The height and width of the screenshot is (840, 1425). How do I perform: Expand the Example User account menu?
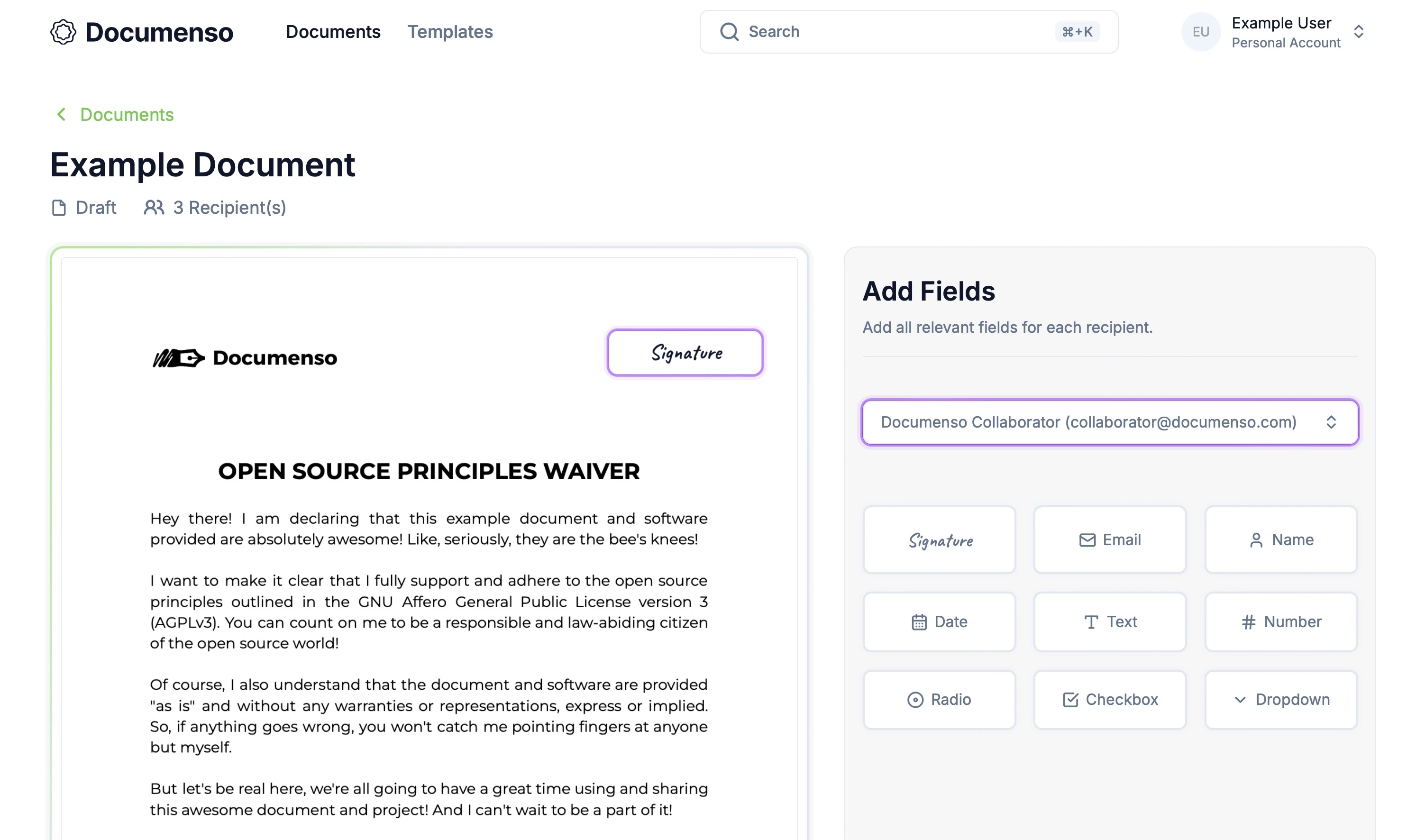pyautogui.click(x=1358, y=32)
